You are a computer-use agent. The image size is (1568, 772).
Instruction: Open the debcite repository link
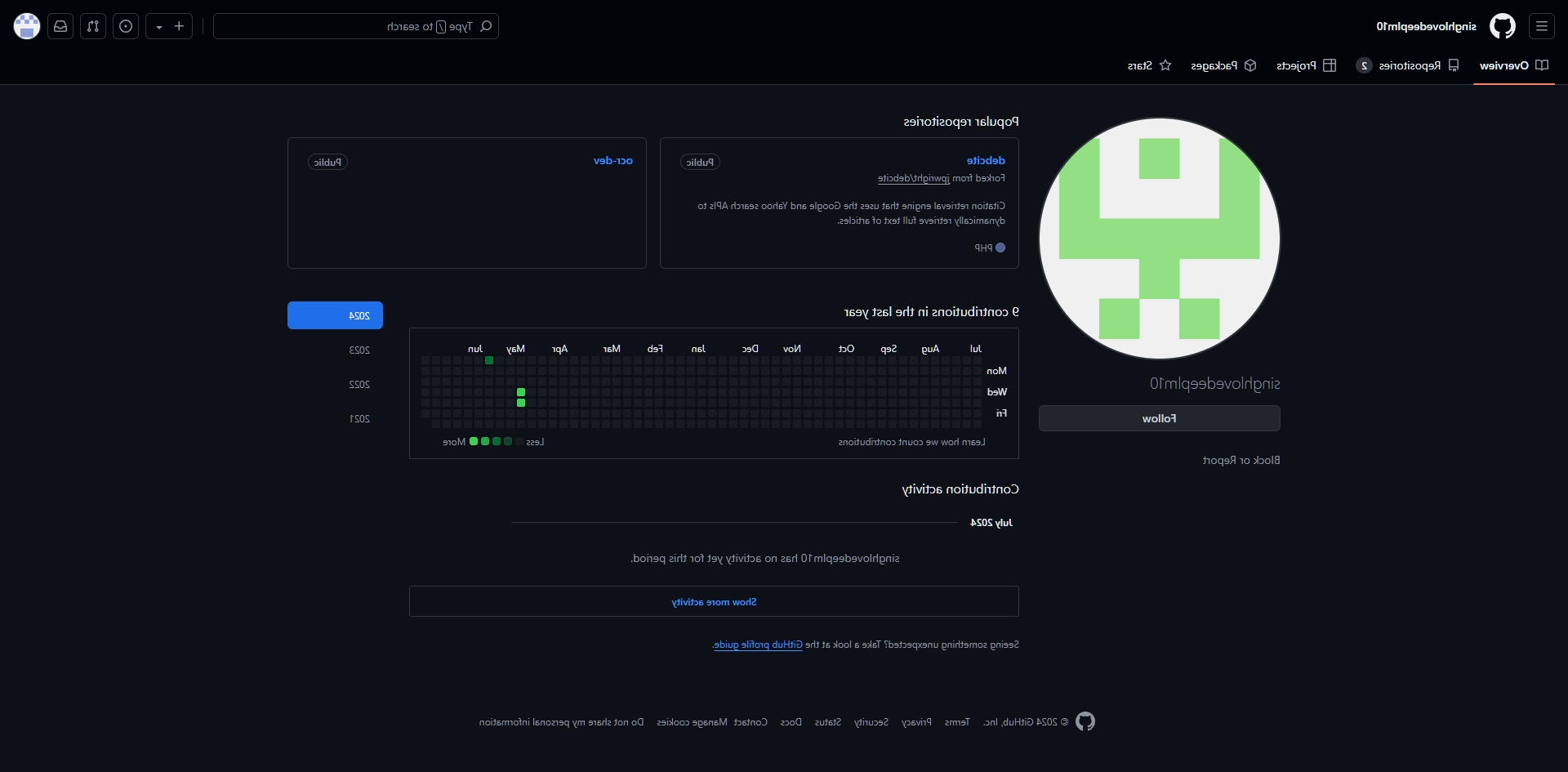(986, 160)
